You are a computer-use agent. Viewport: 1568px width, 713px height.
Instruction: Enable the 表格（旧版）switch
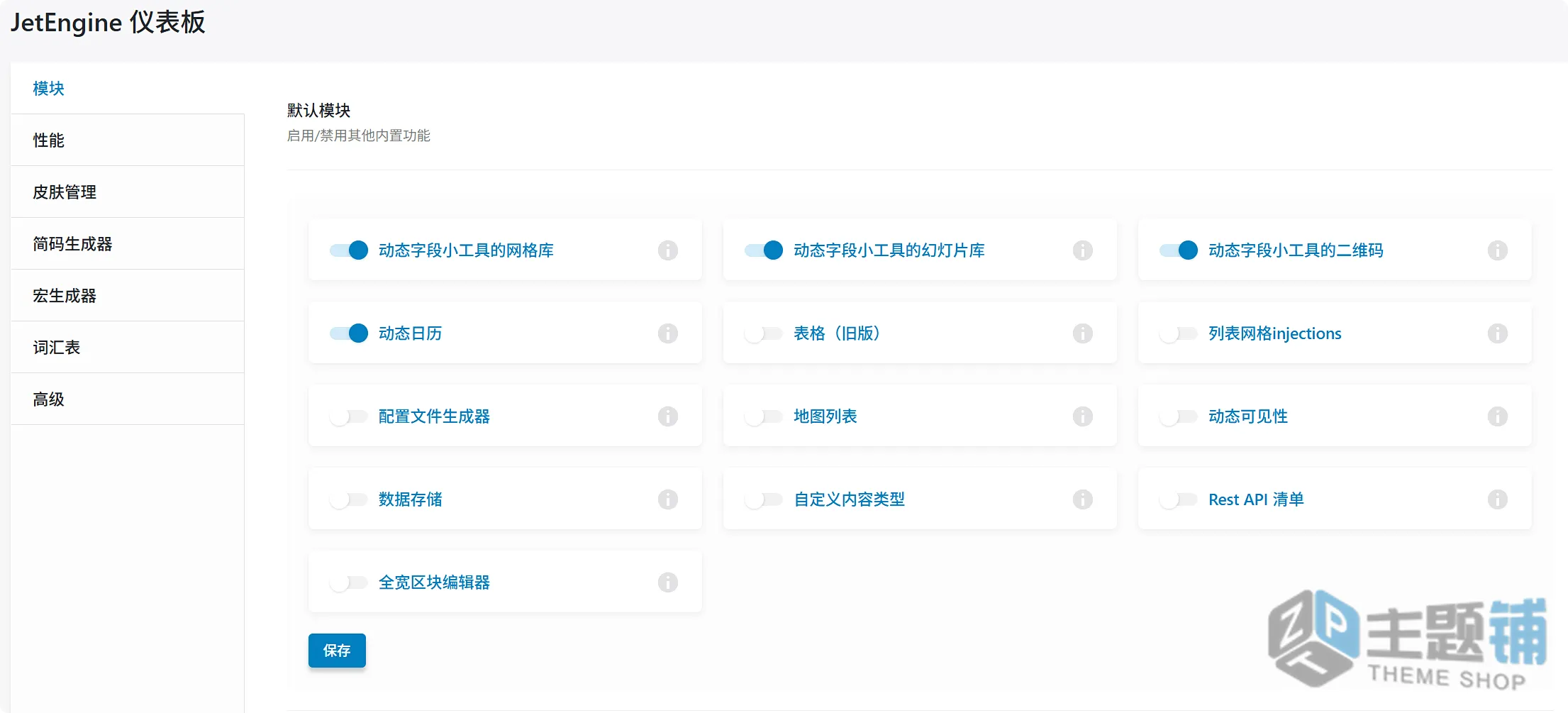[x=764, y=333]
